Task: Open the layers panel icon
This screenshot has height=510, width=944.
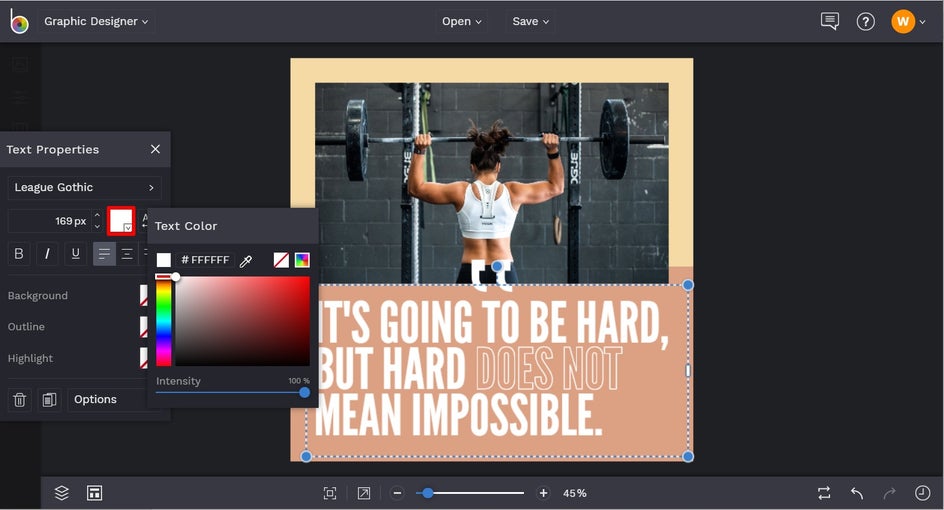Action: tap(61, 493)
